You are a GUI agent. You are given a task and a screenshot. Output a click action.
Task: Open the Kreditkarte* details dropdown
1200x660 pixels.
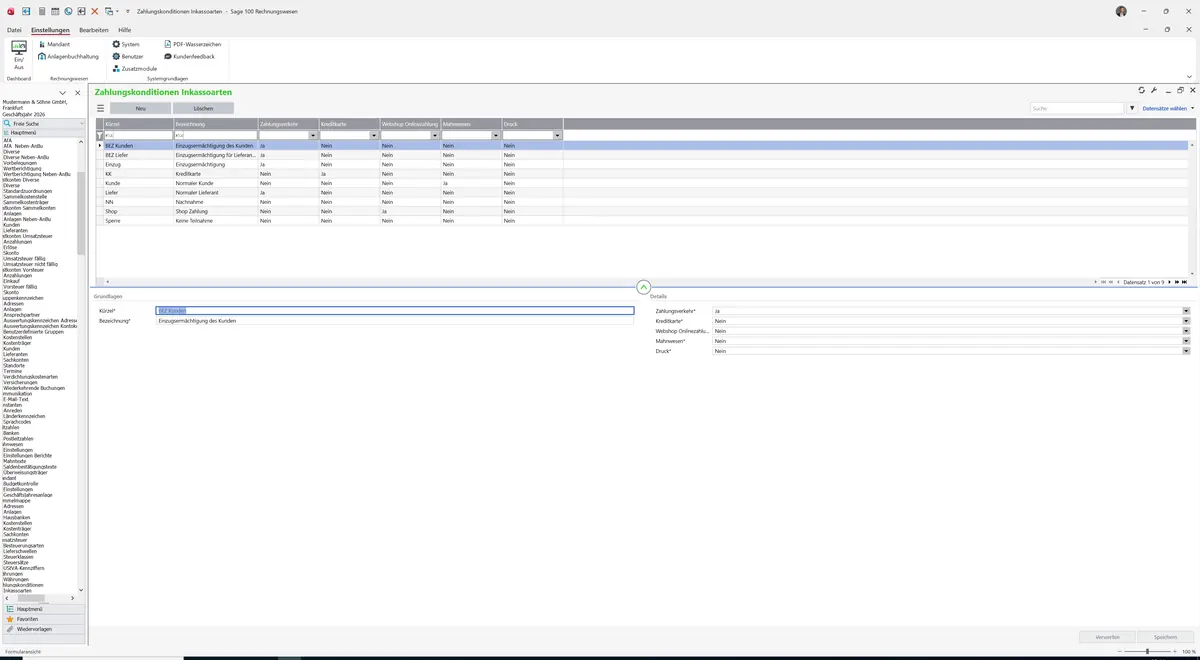pos(1186,321)
